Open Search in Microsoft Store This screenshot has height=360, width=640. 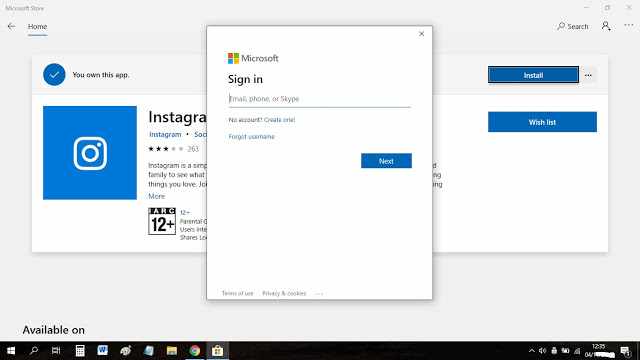tap(573, 27)
